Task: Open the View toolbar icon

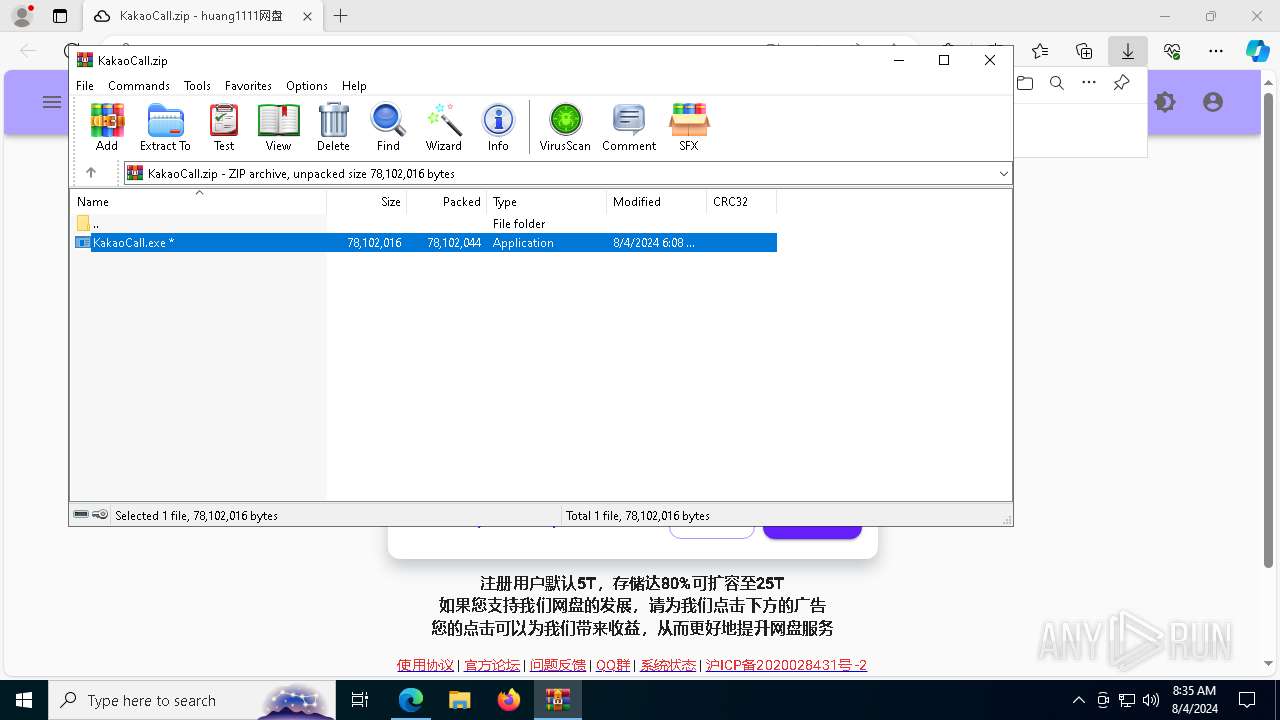Action: [278, 127]
